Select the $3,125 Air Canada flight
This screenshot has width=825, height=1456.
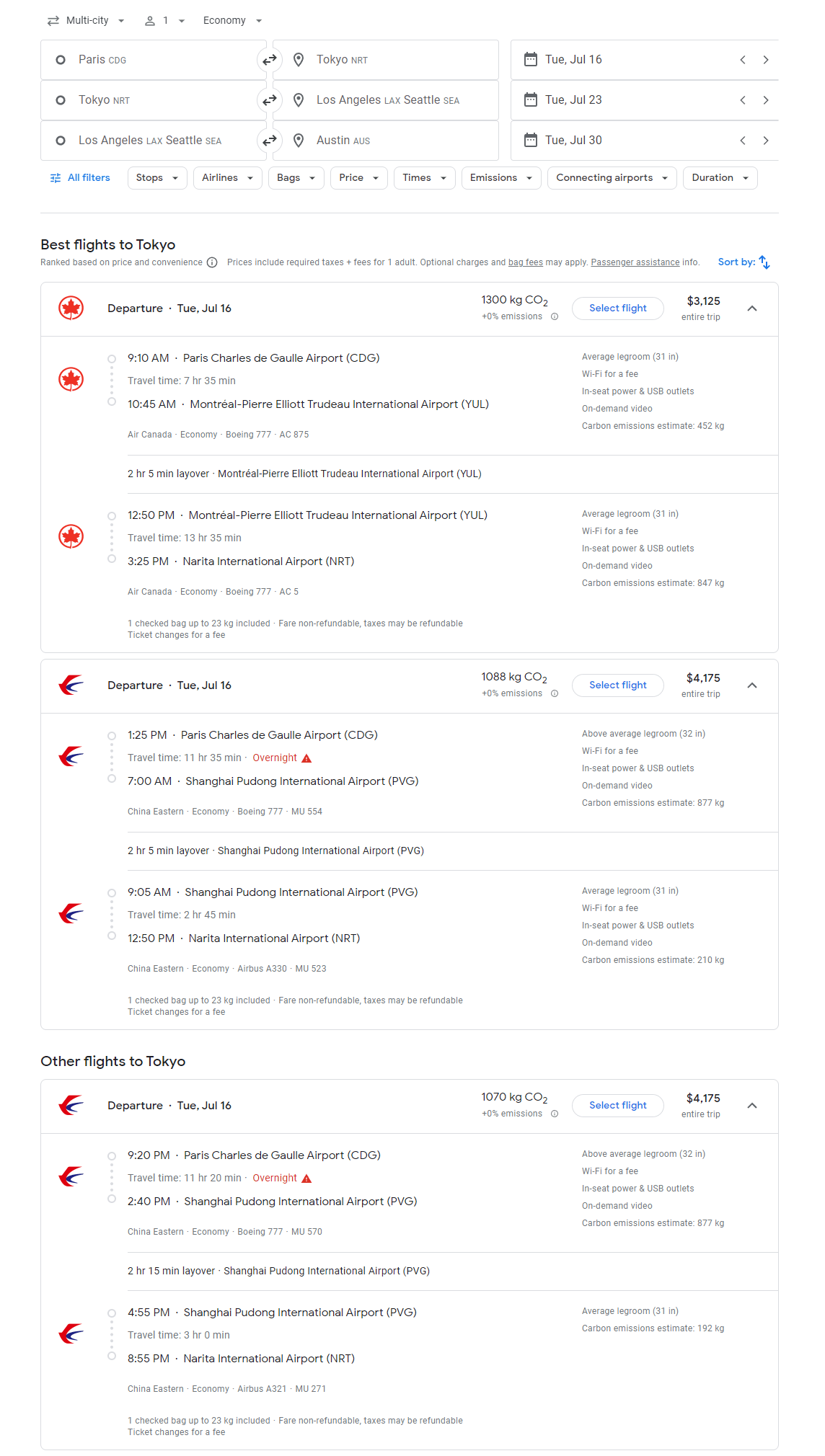[x=618, y=308]
